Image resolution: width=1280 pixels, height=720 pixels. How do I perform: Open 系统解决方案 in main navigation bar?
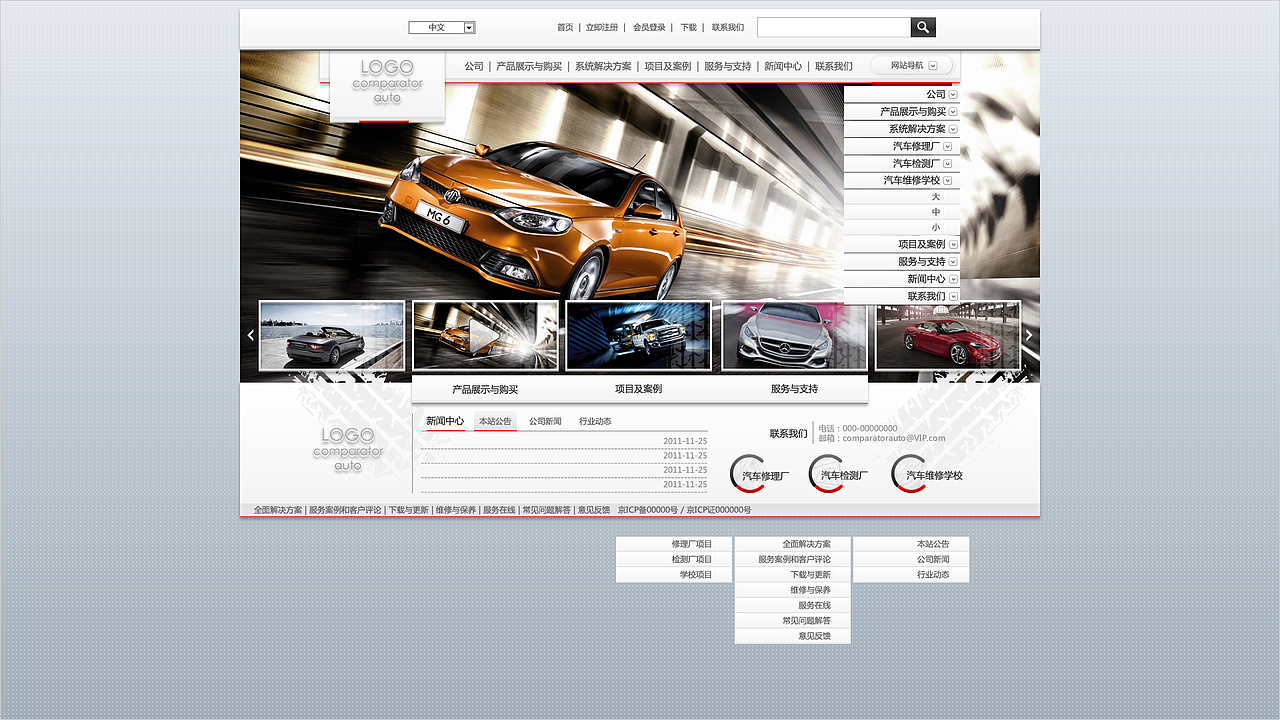(x=603, y=67)
